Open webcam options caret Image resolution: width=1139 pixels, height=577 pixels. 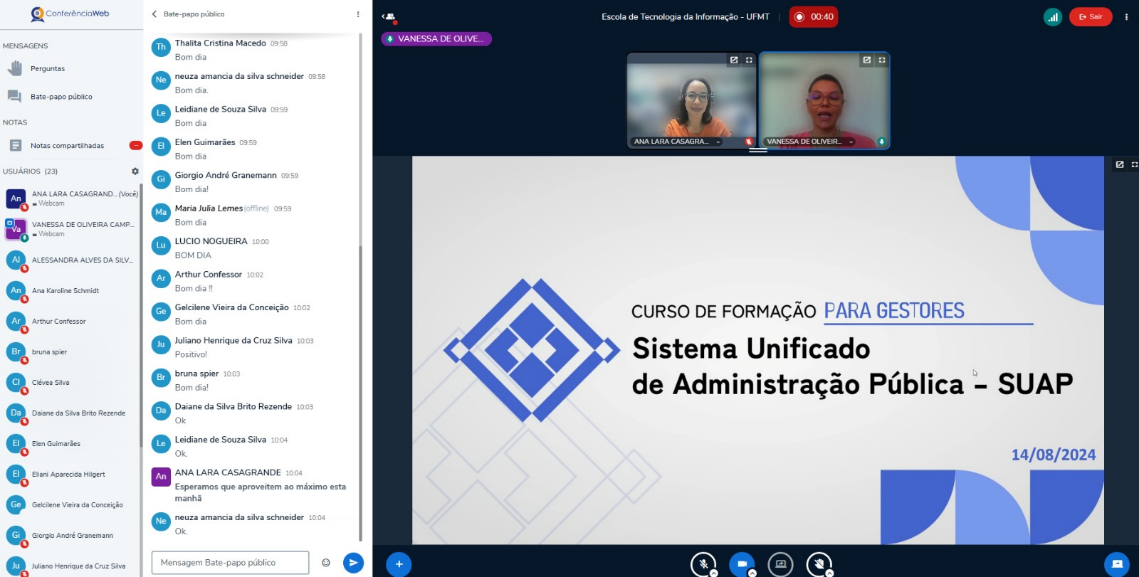click(752, 573)
